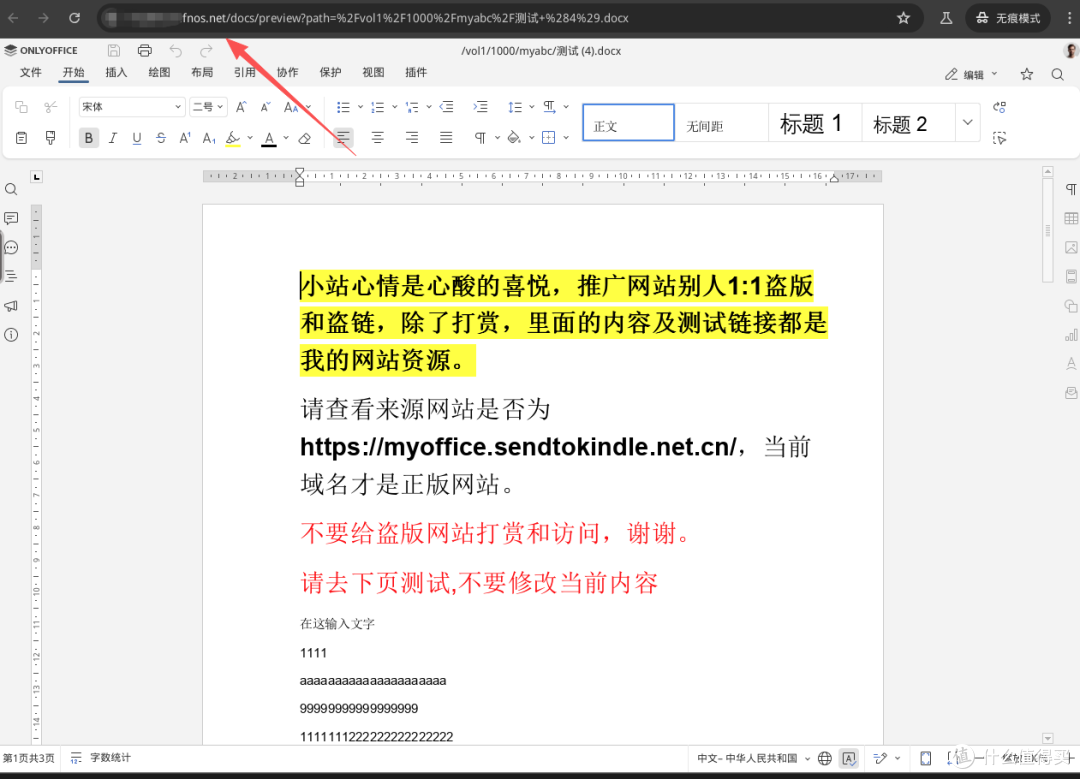Click the globe Set Text Language icon in the status bar
Image resolution: width=1080 pixels, height=779 pixels.
(x=824, y=758)
